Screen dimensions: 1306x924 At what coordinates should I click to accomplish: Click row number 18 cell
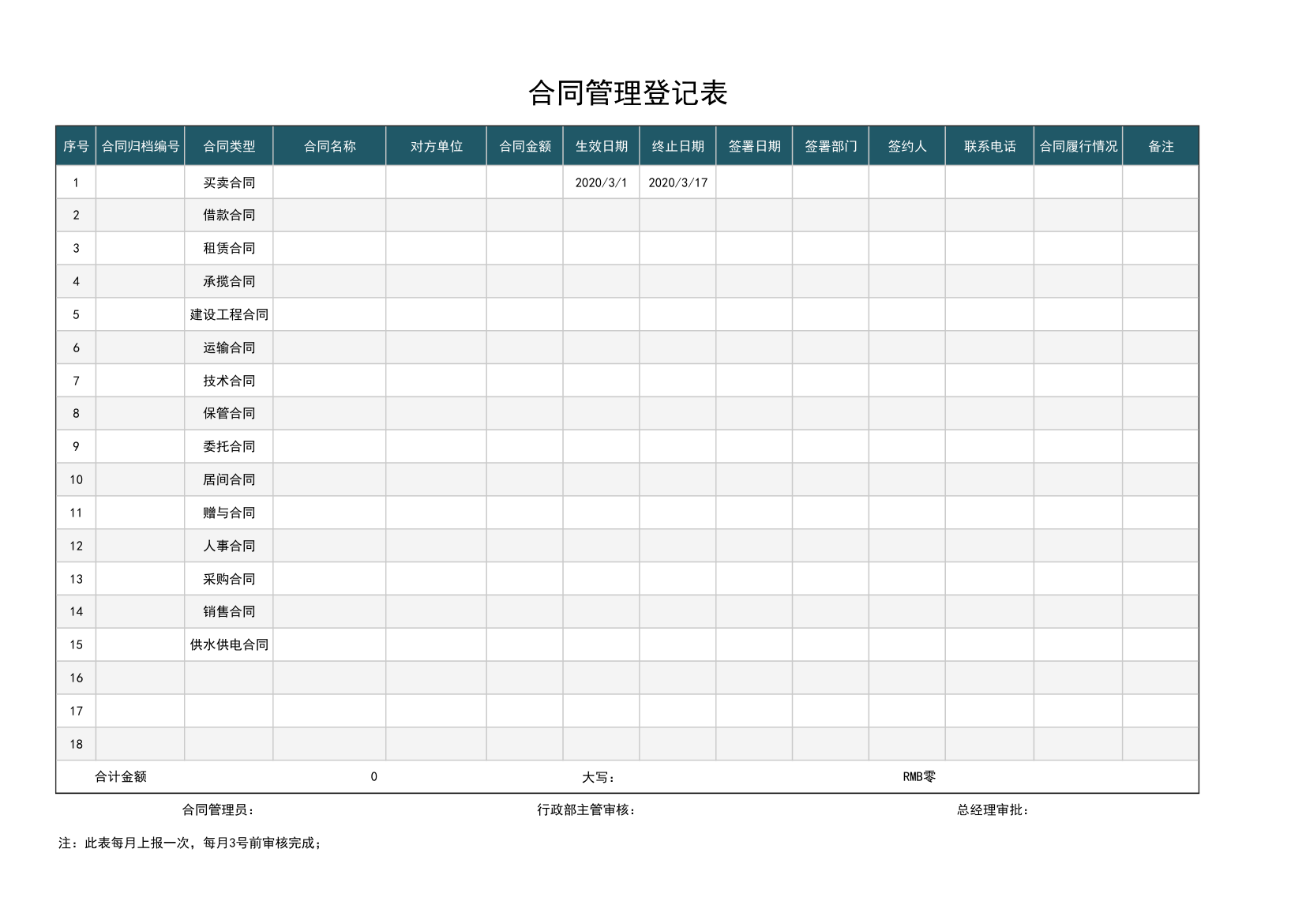[76, 744]
